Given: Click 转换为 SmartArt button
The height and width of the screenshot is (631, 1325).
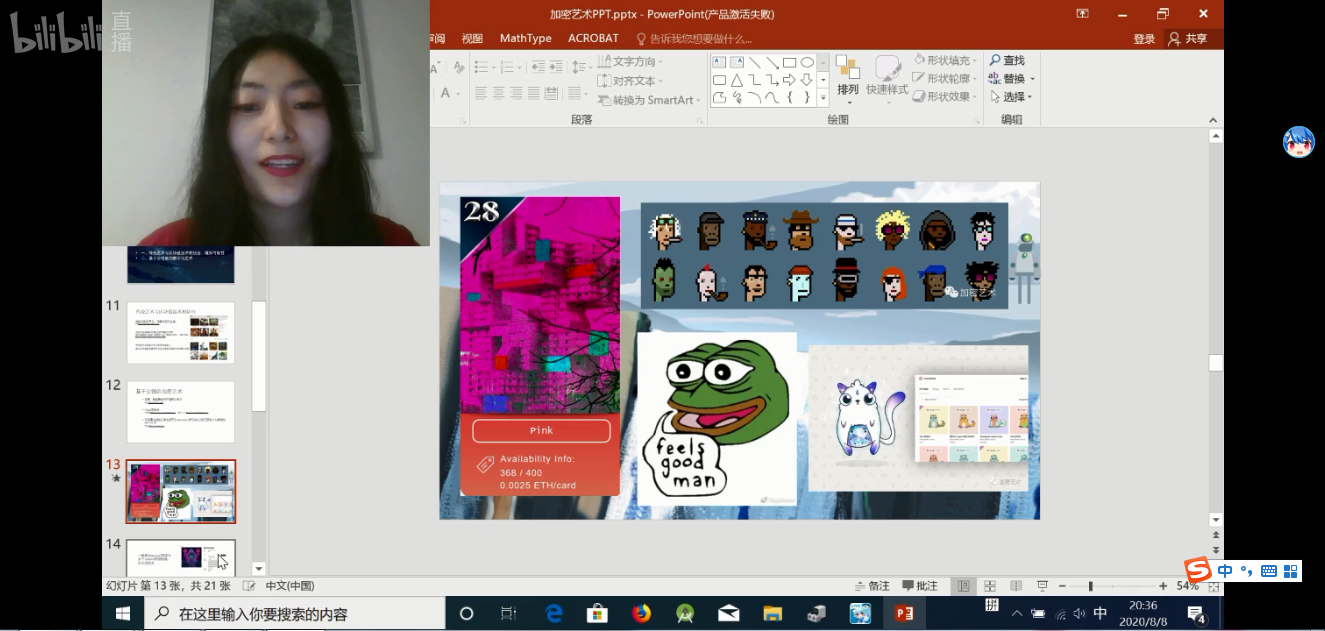Looking at the screenshot, I should (x=647, y=100).
